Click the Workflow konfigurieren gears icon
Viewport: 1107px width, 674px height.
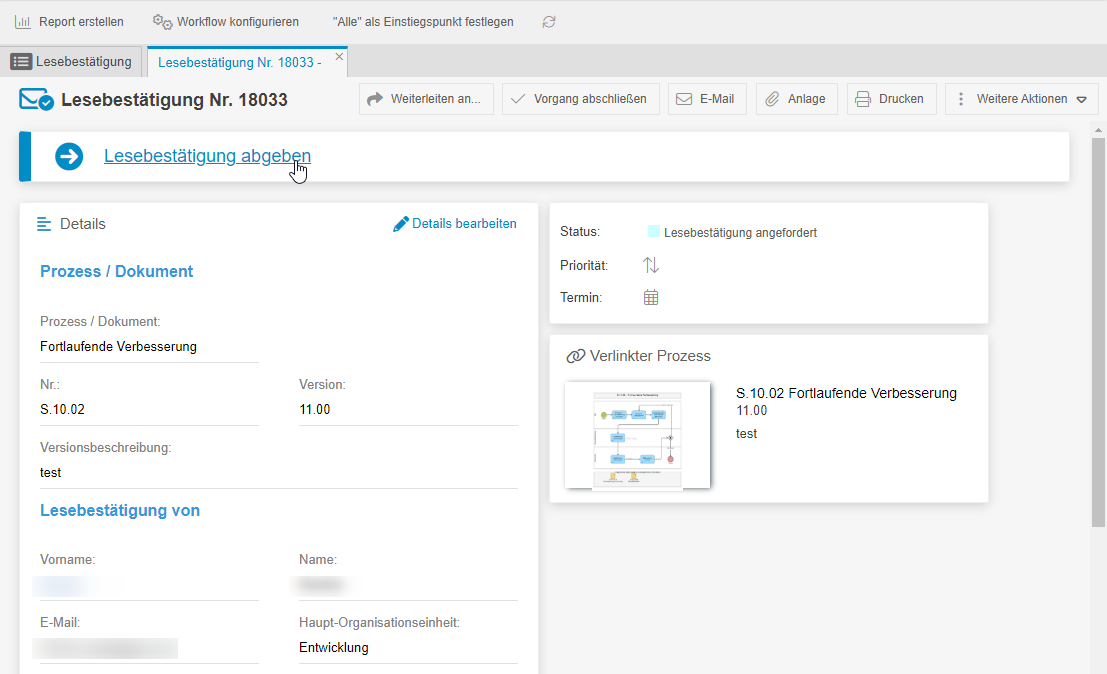(162, 21)
